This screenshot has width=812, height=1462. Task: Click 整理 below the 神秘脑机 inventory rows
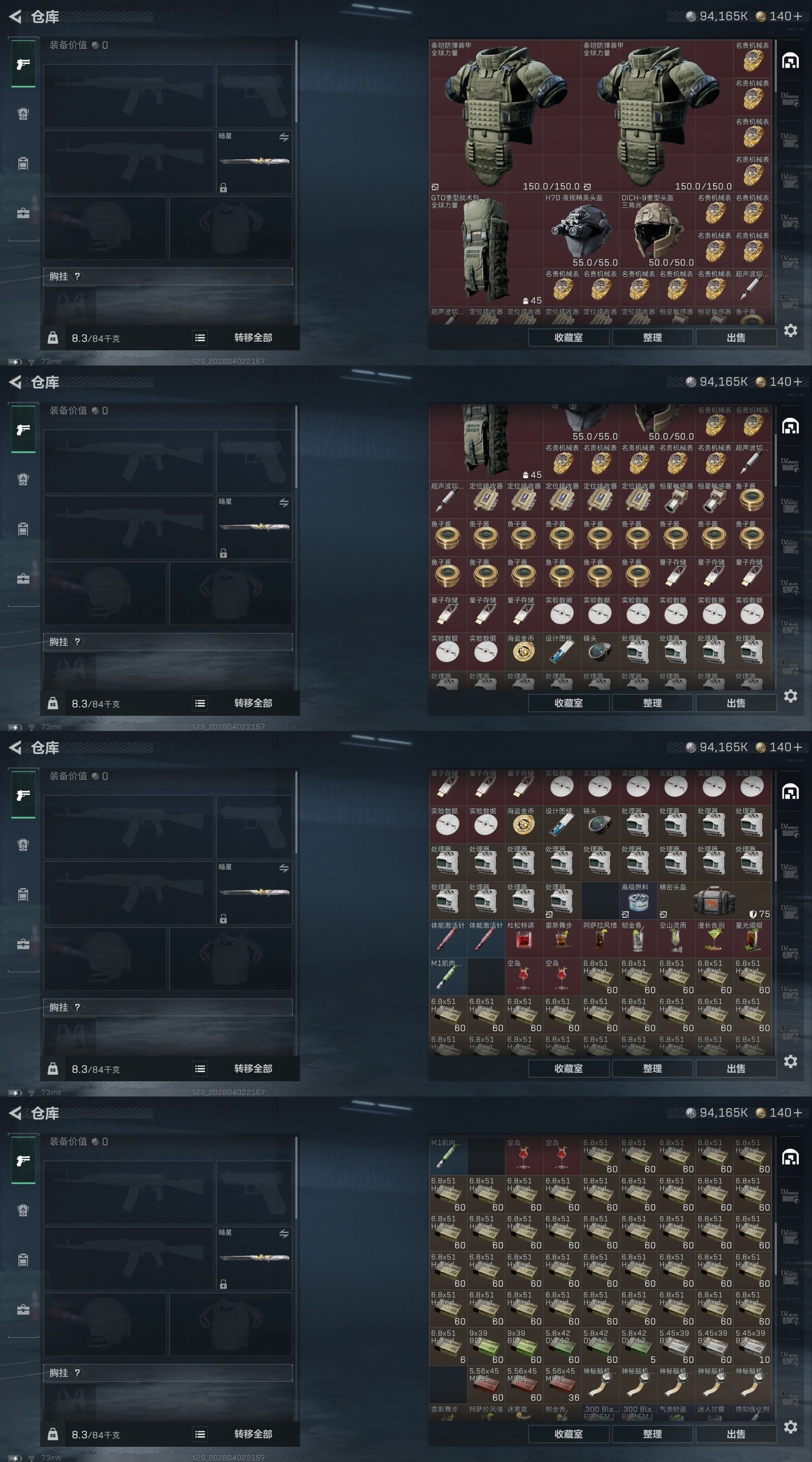point(652,1434)
